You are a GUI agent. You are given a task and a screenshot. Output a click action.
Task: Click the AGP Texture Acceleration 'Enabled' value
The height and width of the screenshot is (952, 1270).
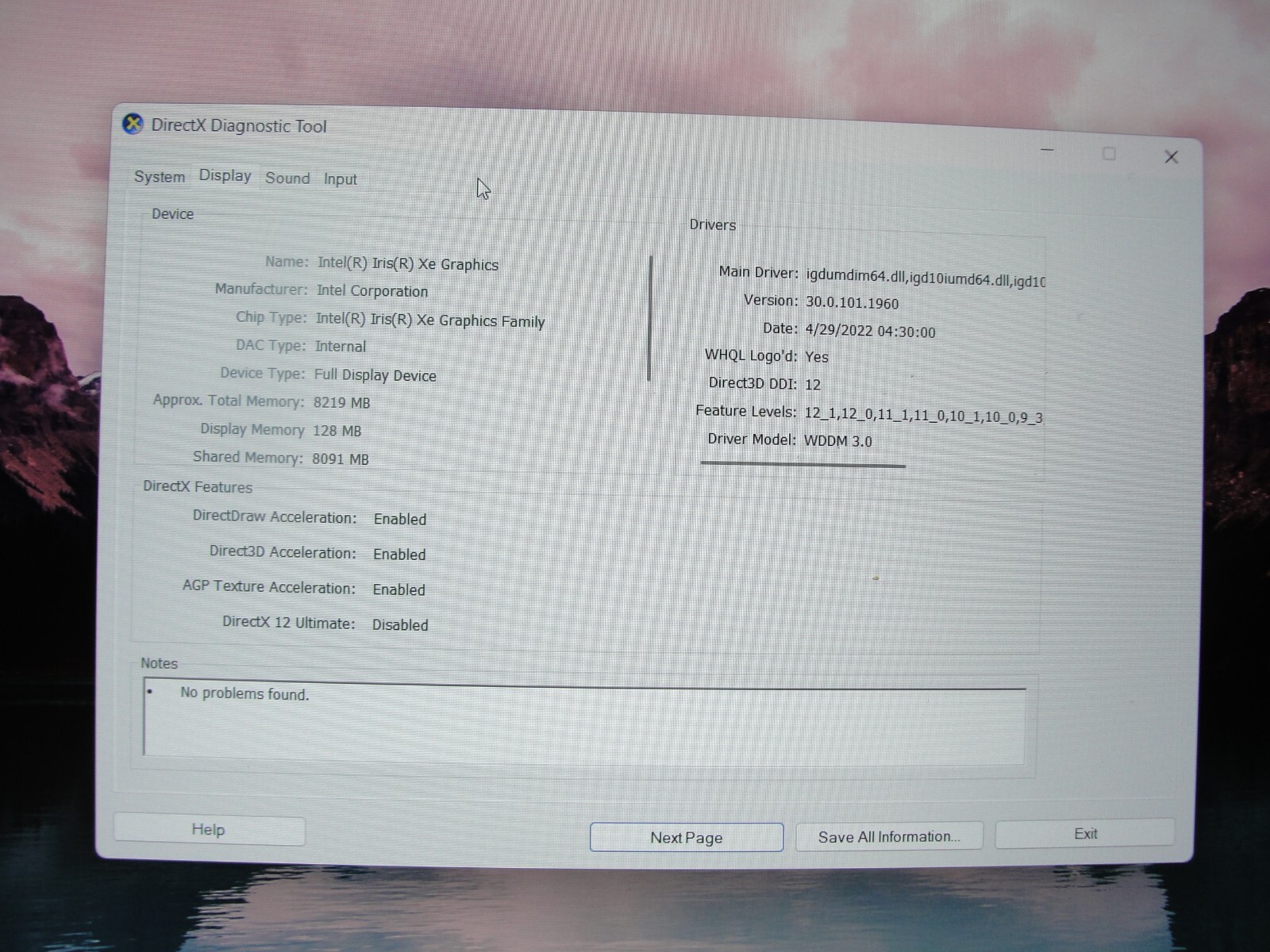(399, 590)
